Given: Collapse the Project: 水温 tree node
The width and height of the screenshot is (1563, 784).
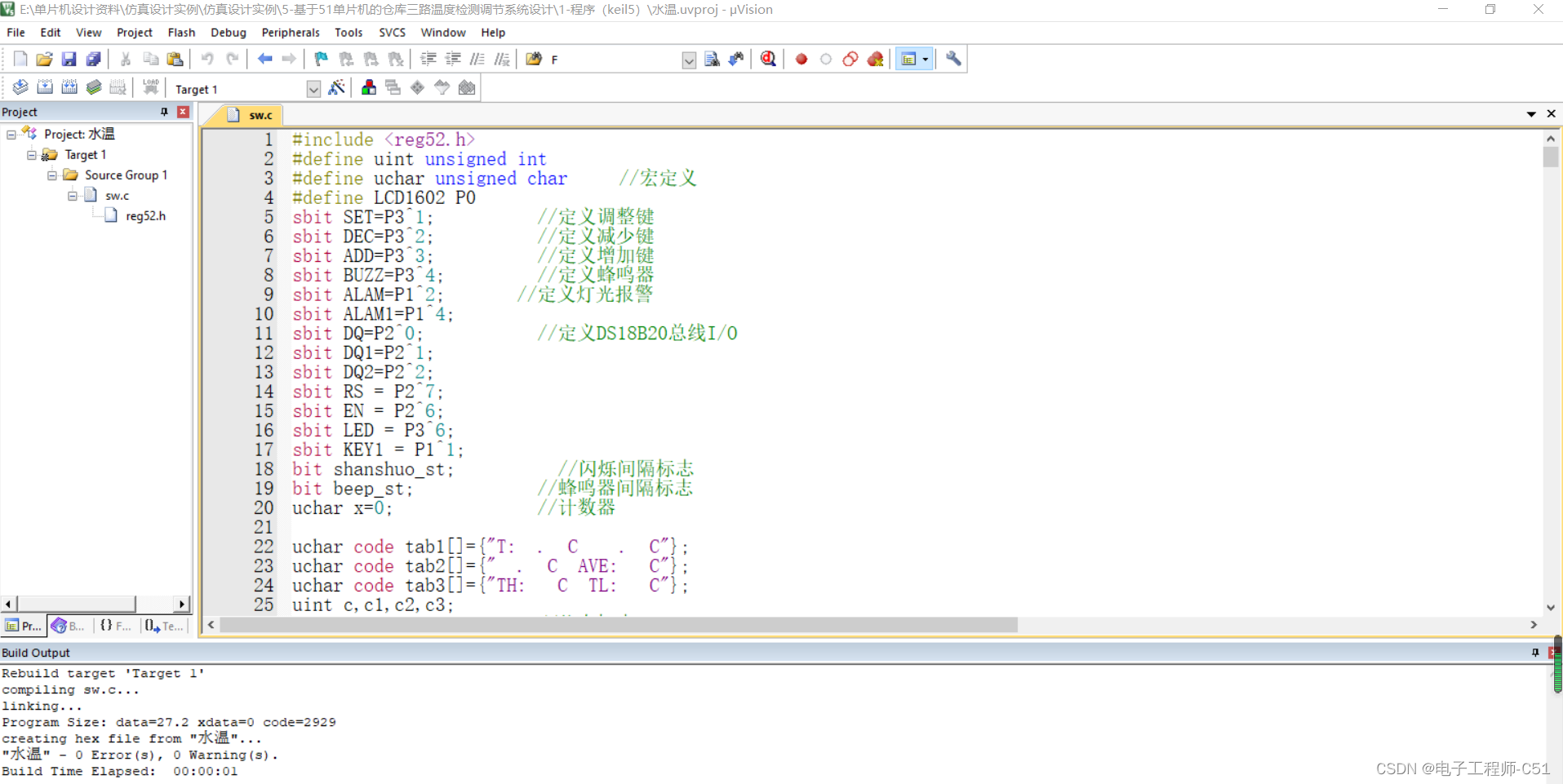Looking at the screenshot, I should point(11,134).
